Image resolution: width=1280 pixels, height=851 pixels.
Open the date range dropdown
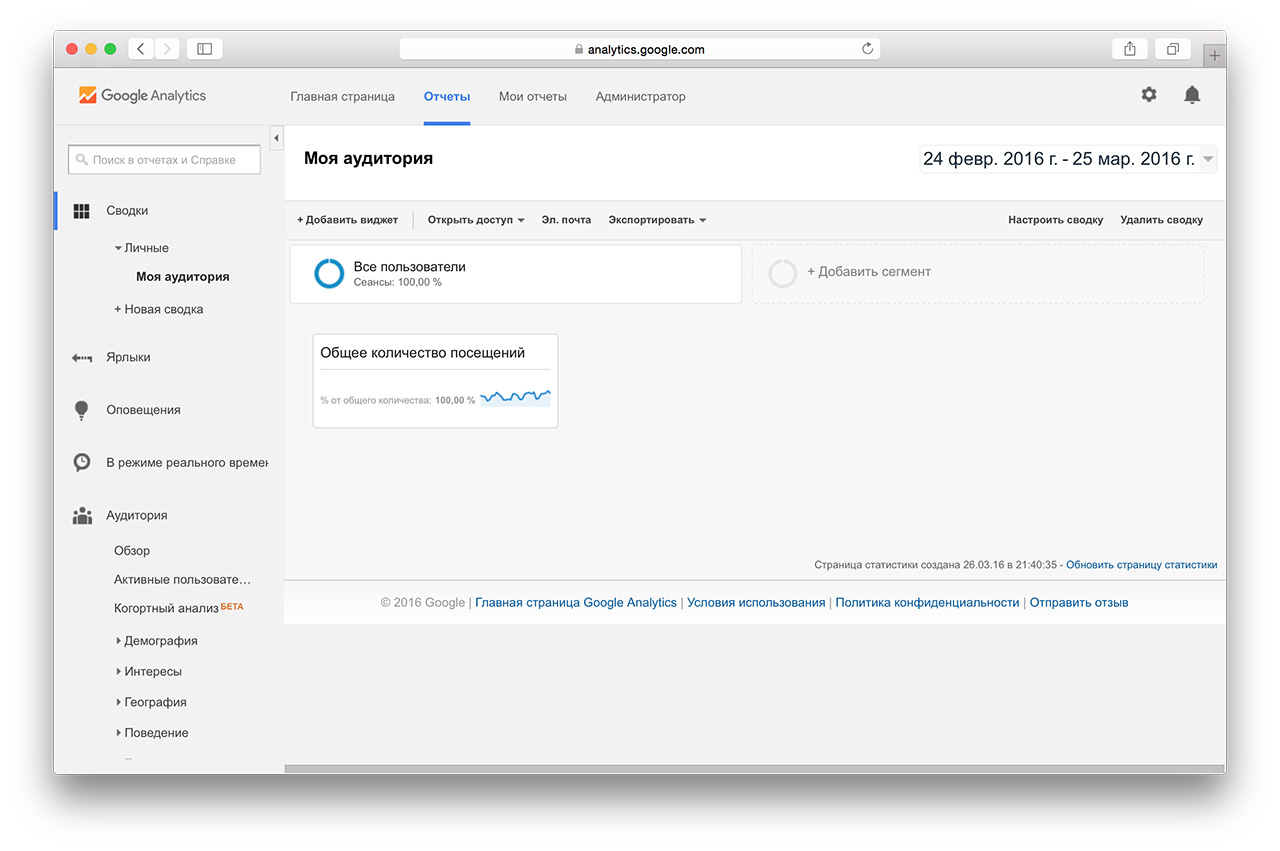pyautogui.click(x=1208, y=159)
